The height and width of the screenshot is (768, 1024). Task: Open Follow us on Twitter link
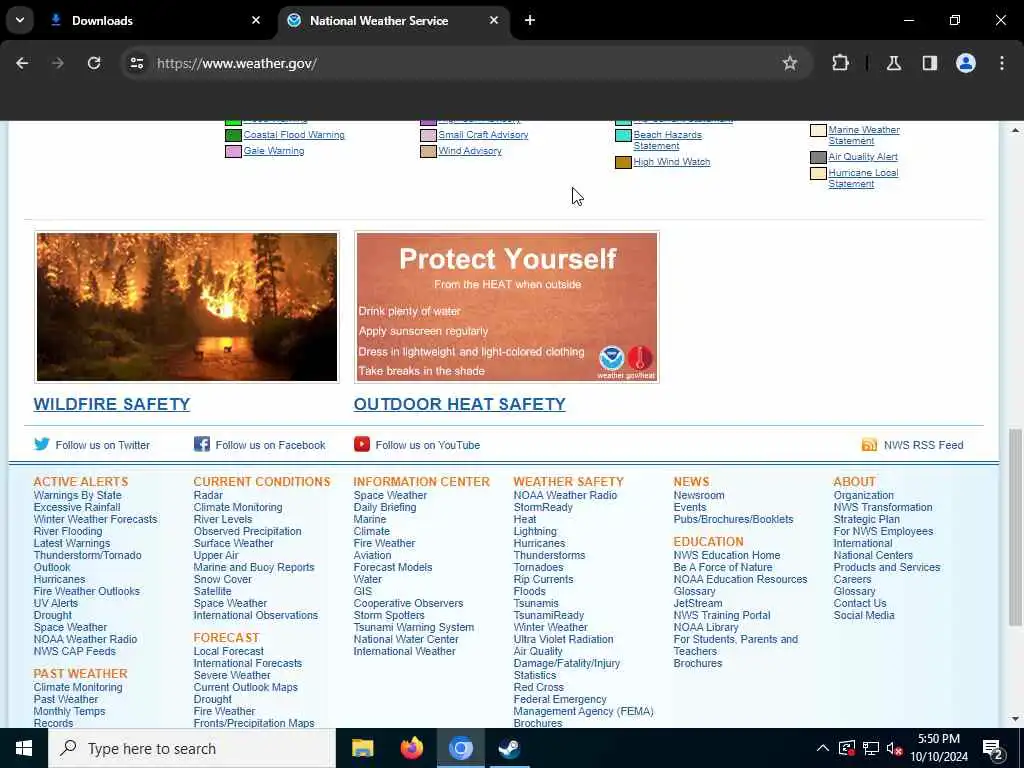(x=103, y=445)
